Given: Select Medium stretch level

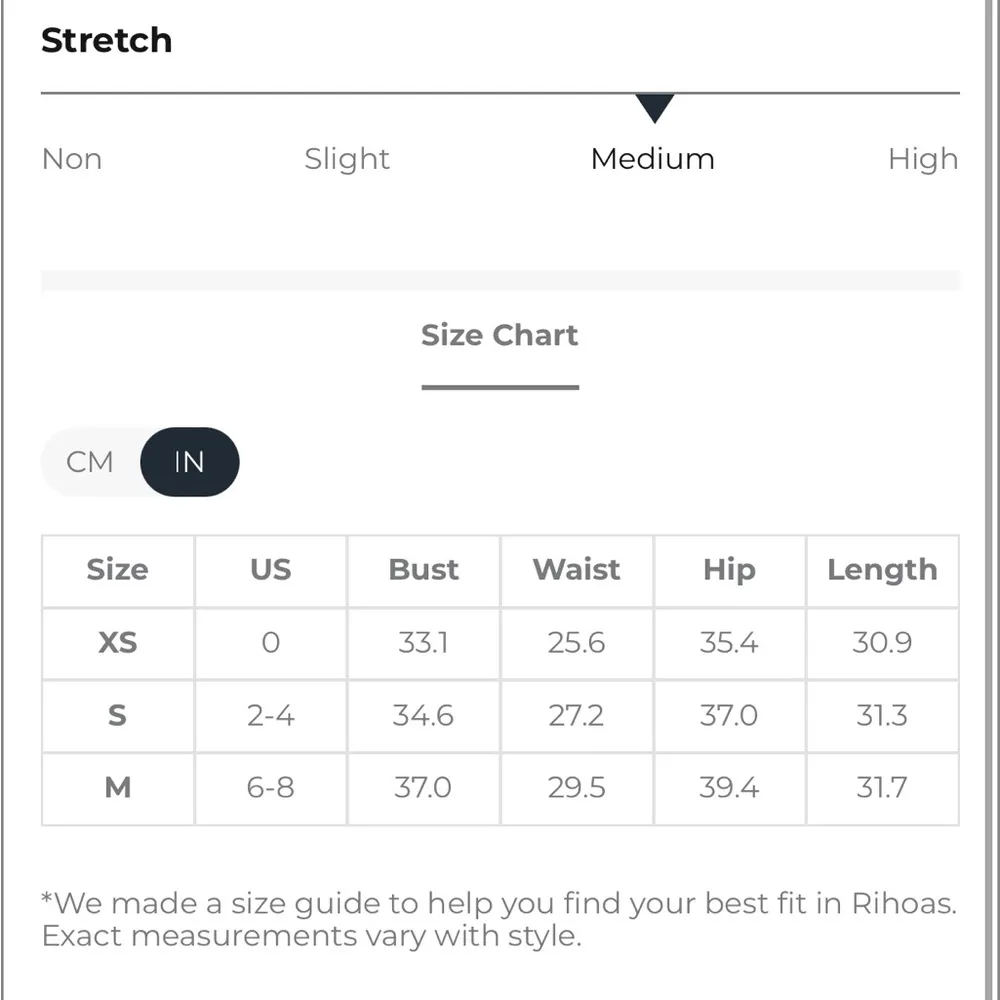Looking at the screenshot, I should (x=652, y=159).
